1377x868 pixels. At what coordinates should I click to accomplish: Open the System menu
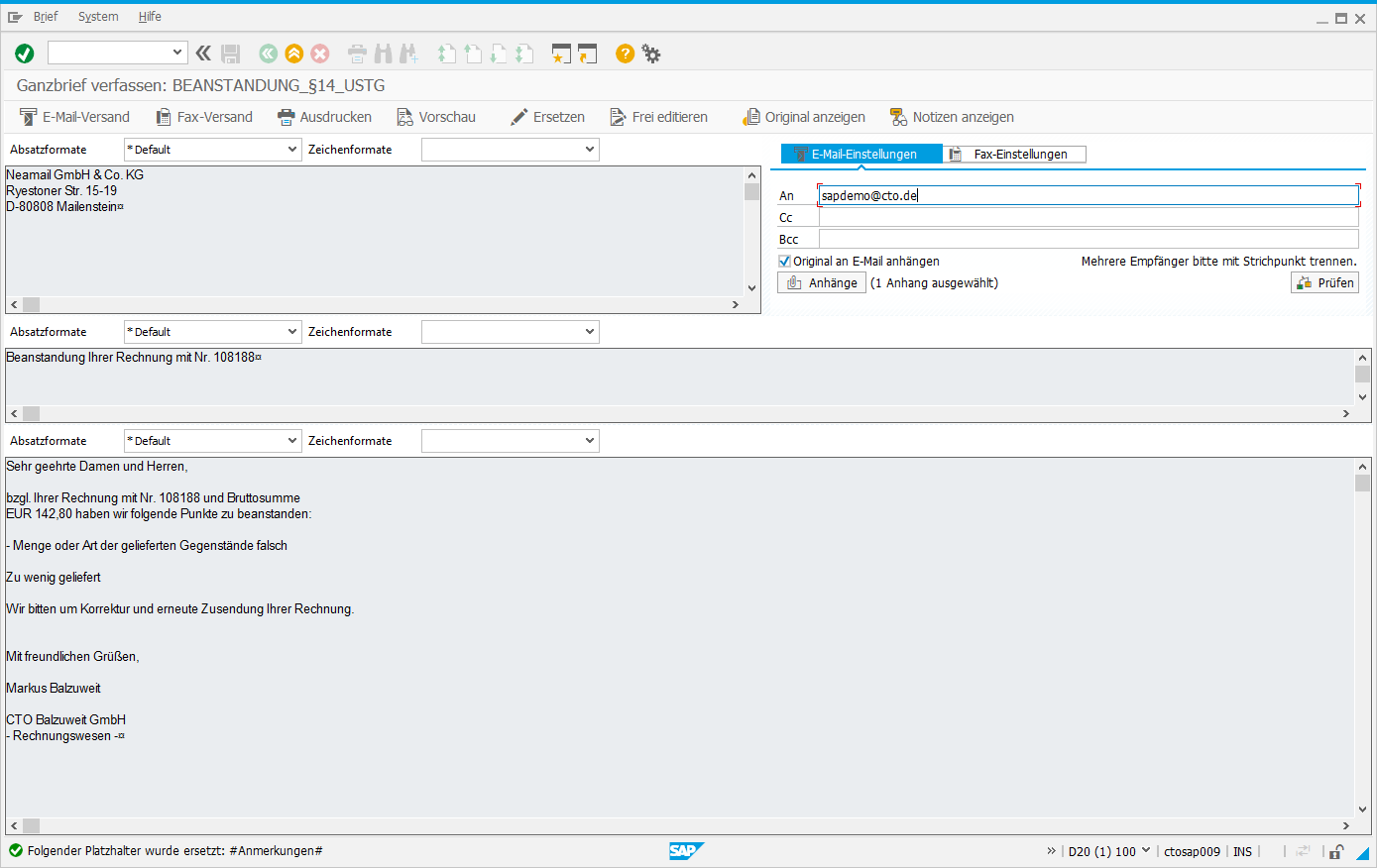(x=98, y=17)
